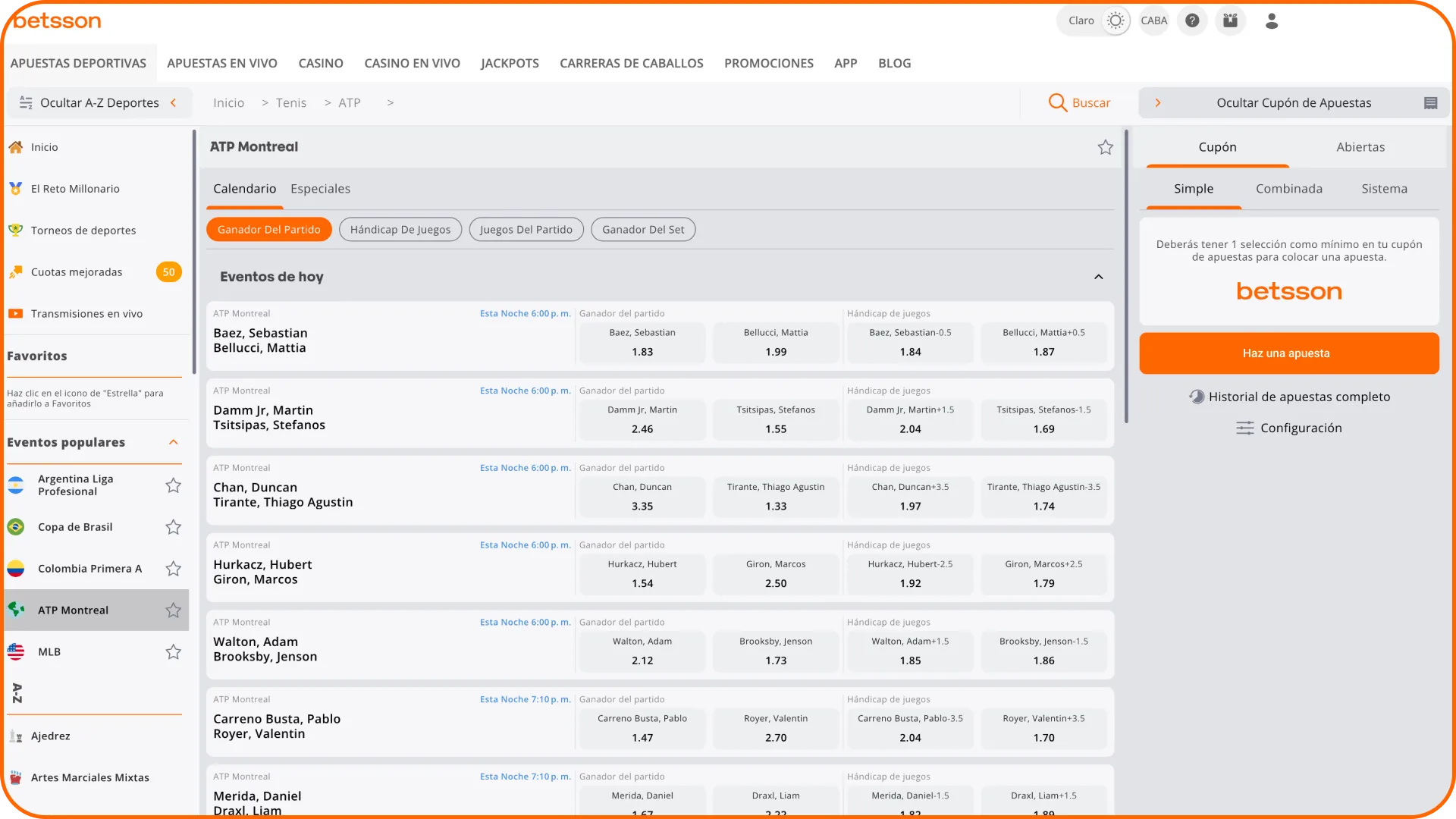
Task: Click the Tenis breadcrumb link
Action: click(291, 102)
